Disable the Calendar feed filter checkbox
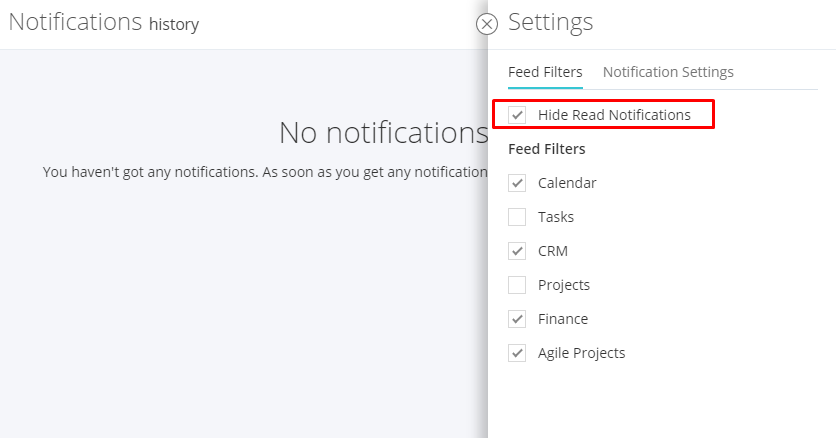This screenshot has height=438, width=836. click(x=517, y=183)
